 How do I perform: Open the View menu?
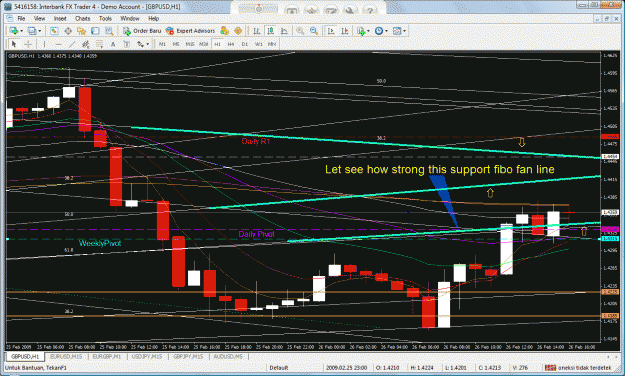tap(39, 18)
